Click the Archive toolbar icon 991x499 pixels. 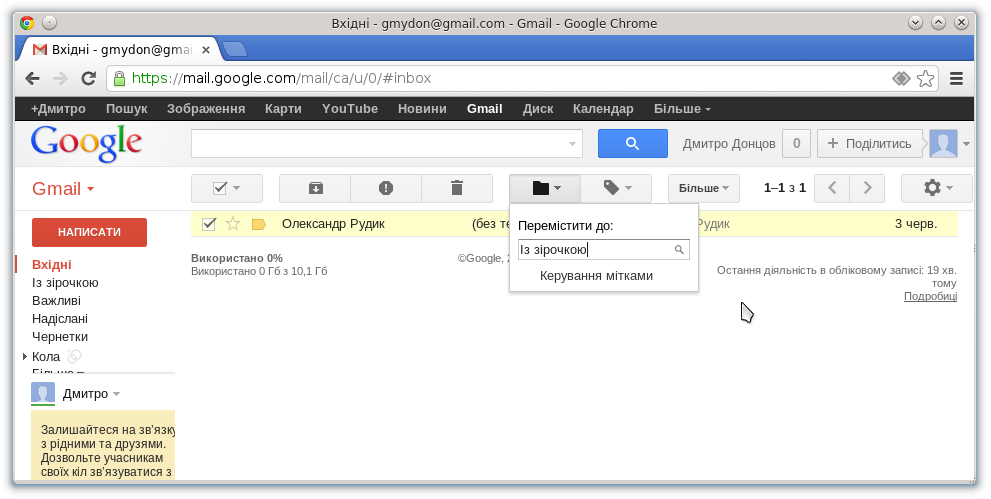coord(315,188)
